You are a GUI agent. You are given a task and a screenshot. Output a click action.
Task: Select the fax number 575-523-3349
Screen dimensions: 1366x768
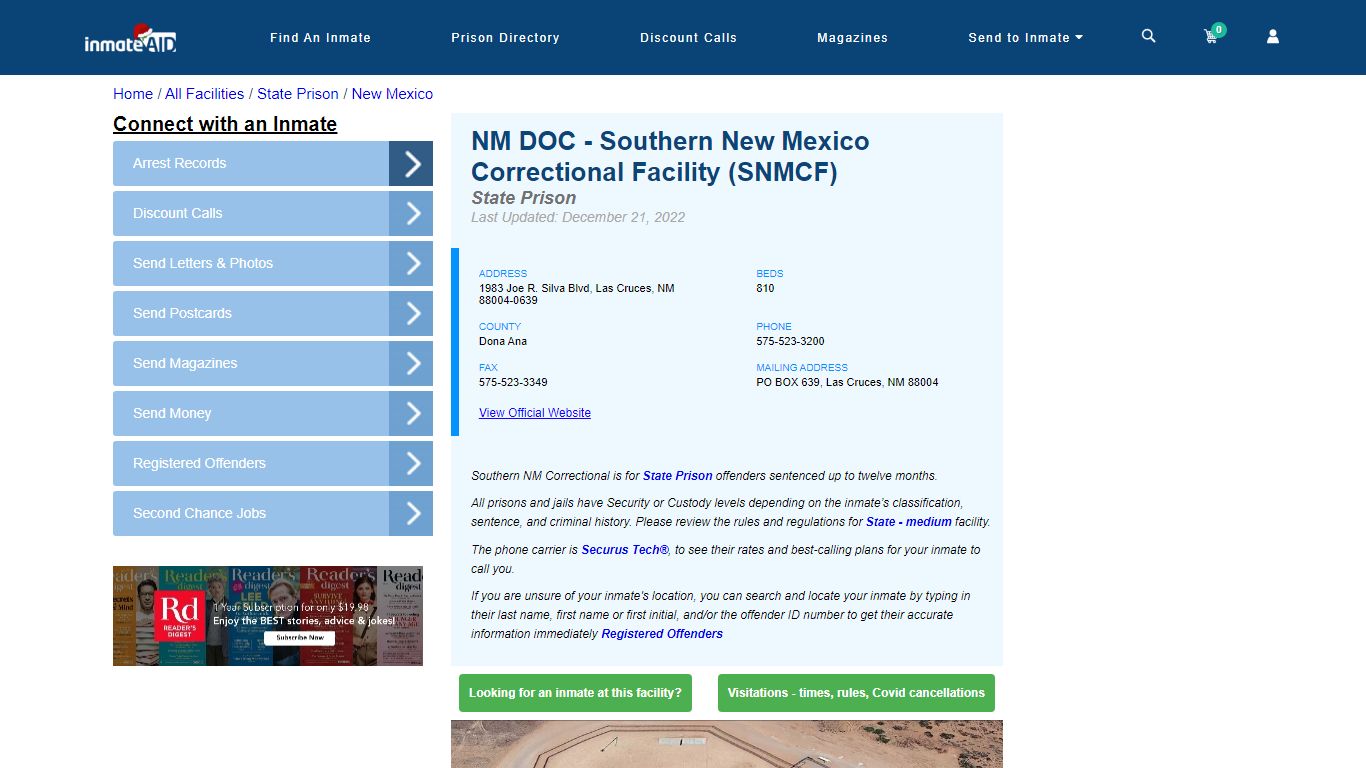(513, 382)
